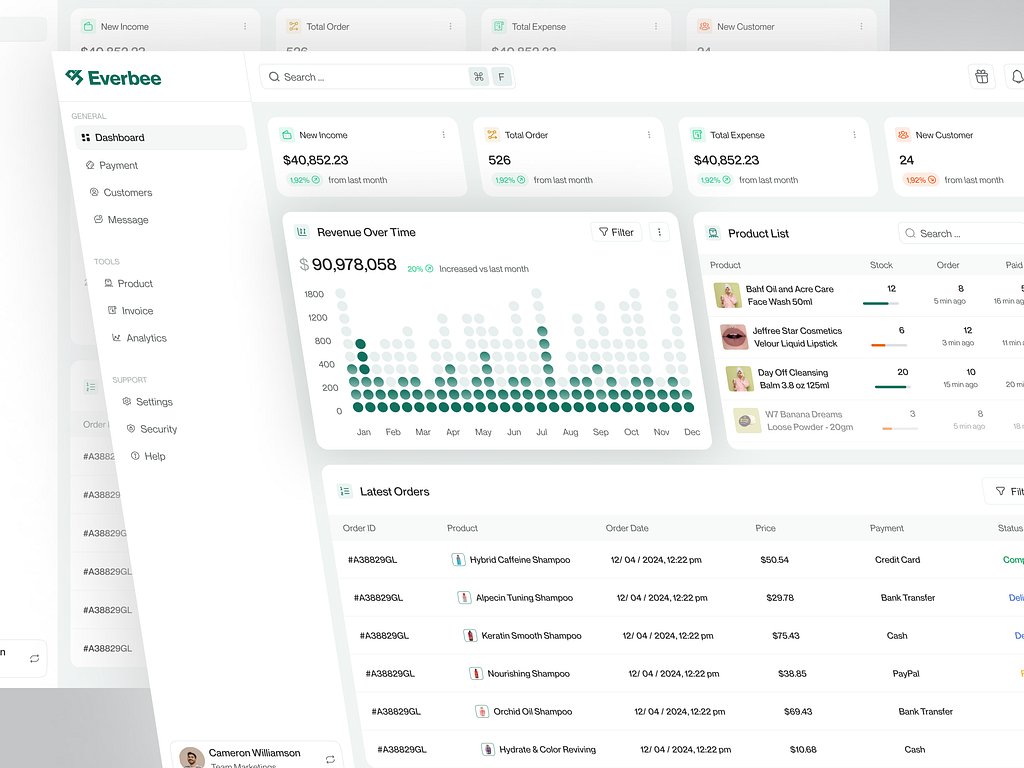Click the $90,978,058 revenue total
Screen dimensions: 1024x768
click(x=348, y=264)
